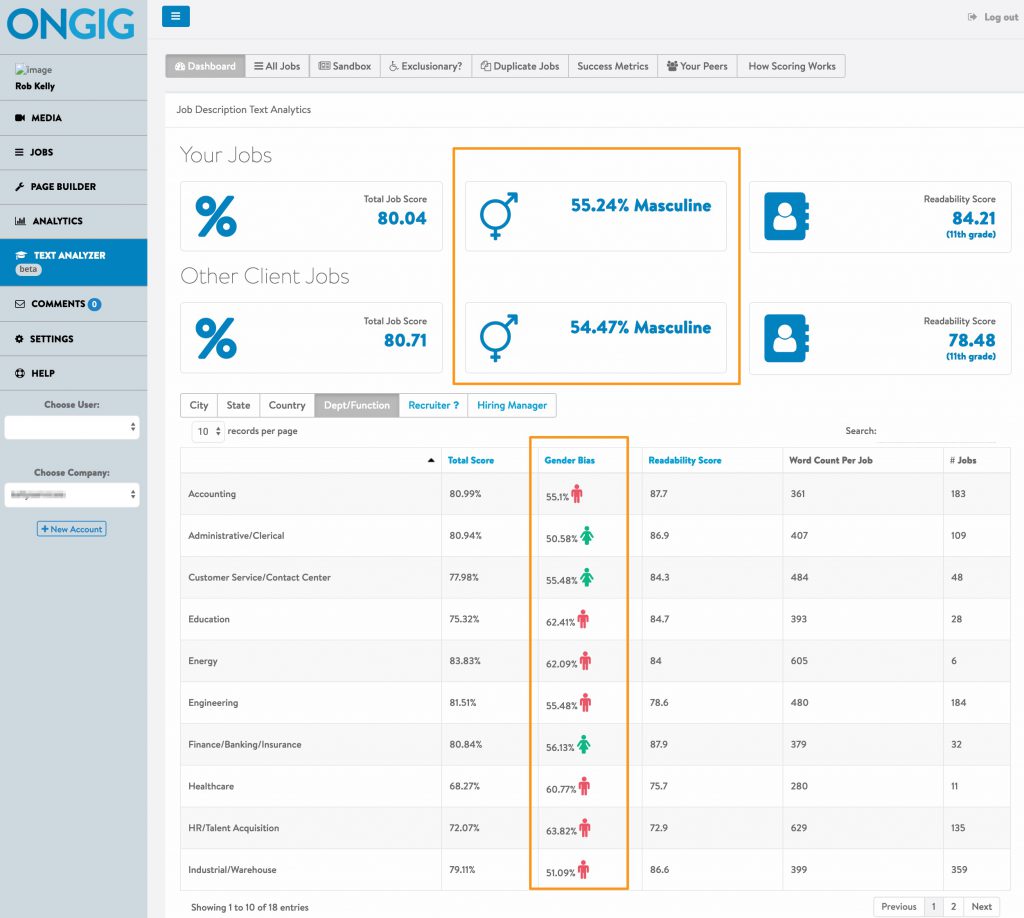
Task: Select the Hiring Manager filter tab
Action: (x=512, y=405)
